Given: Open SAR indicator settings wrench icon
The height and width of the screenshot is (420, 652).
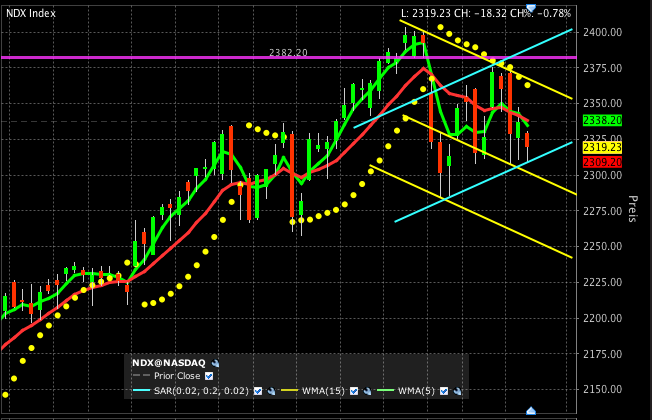Looking at the screenshot, I should point(272,391).
